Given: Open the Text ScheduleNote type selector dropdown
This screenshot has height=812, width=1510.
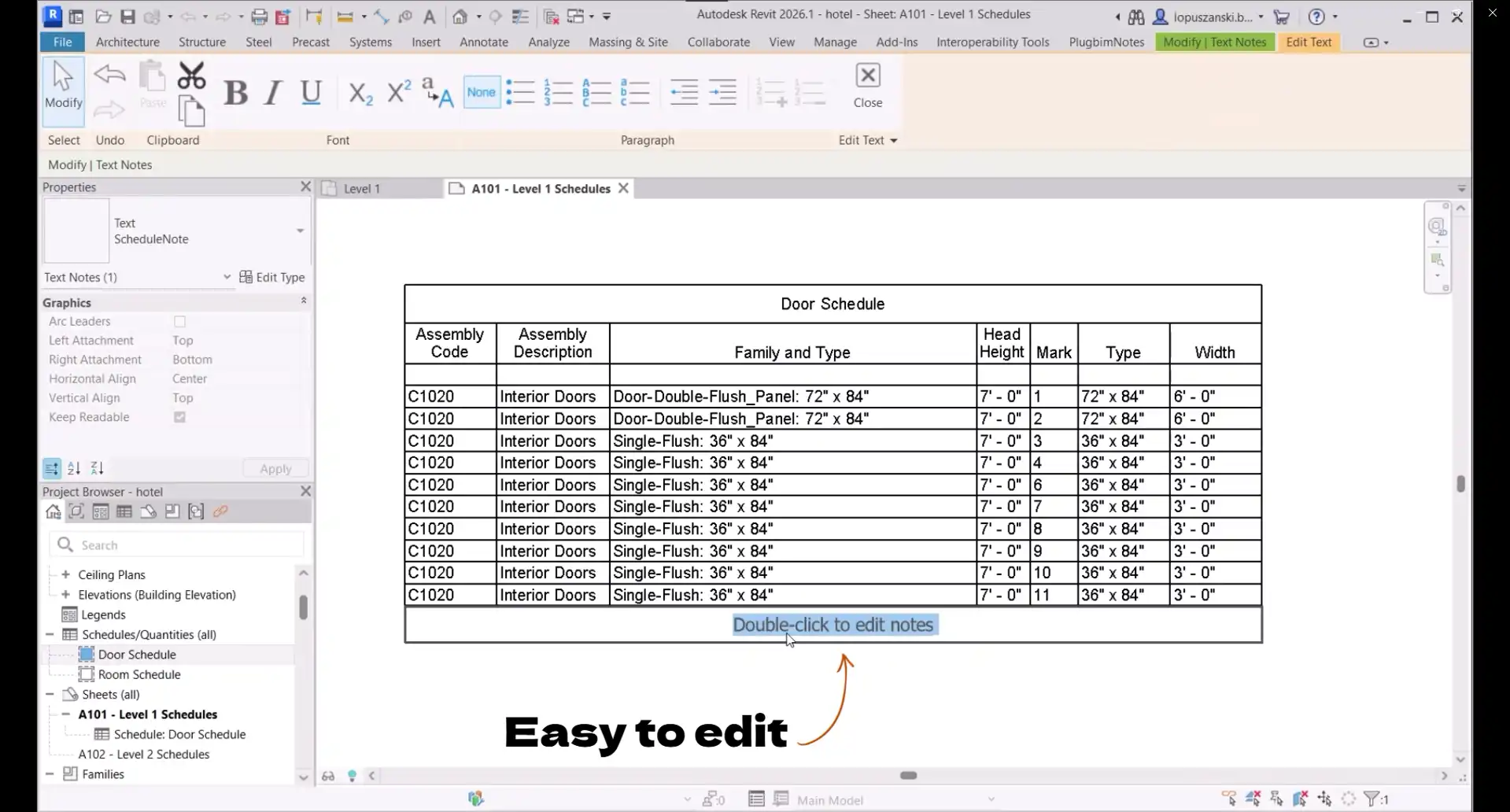Looking at the screenshot, I should point(300,231).
